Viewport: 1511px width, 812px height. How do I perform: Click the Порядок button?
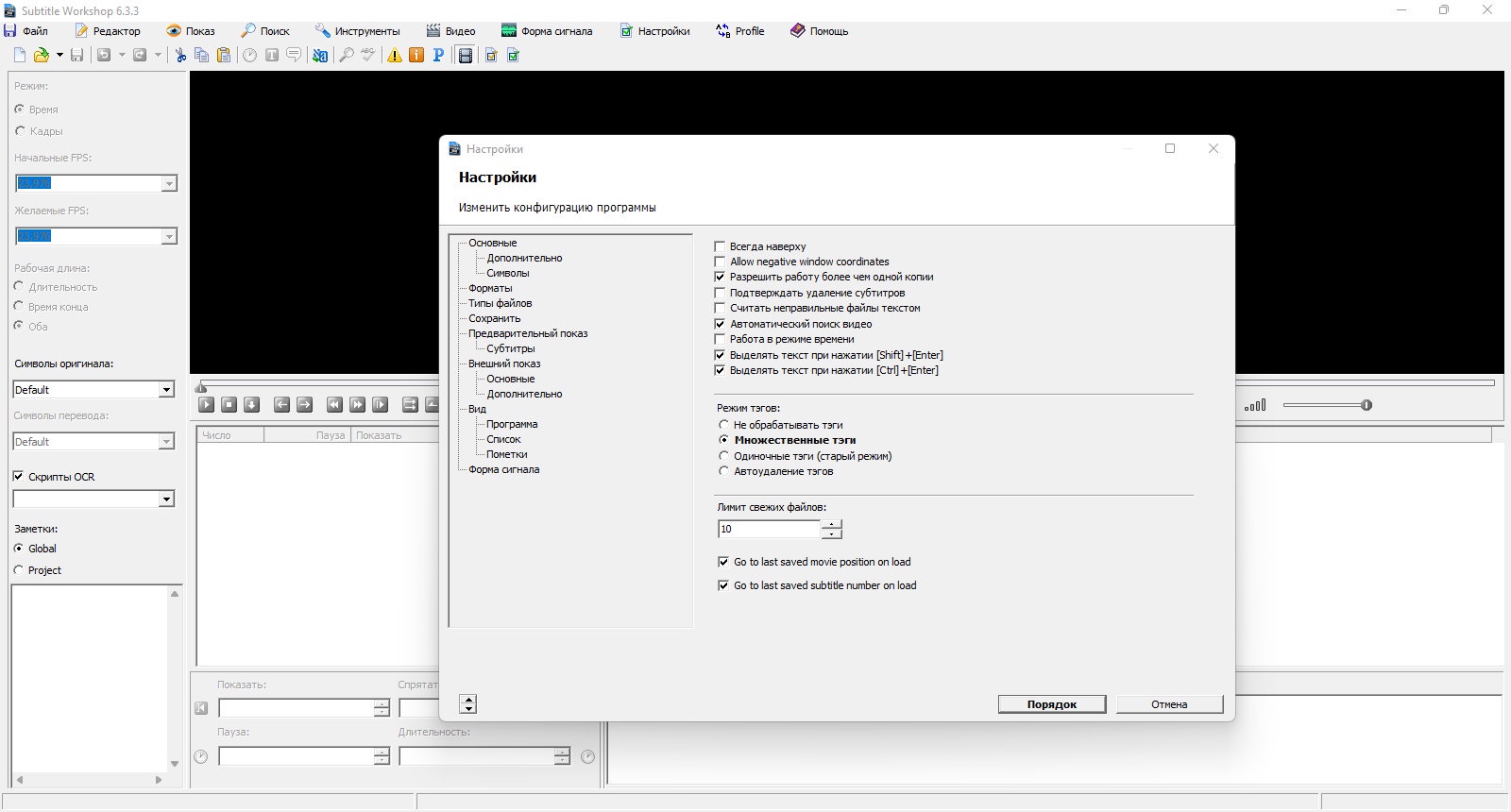click(x=1052, y=704)
